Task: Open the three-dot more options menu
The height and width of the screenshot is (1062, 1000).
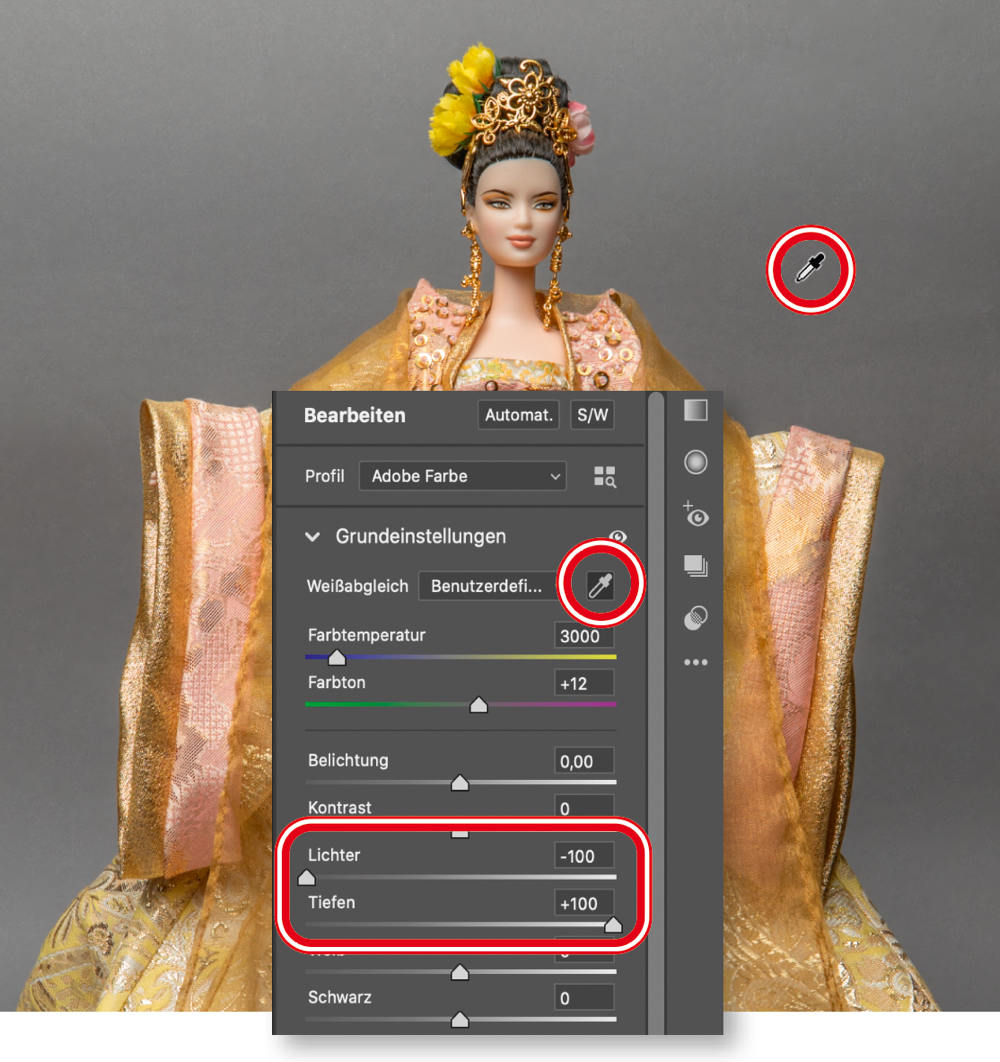Action: pos(696,662)
